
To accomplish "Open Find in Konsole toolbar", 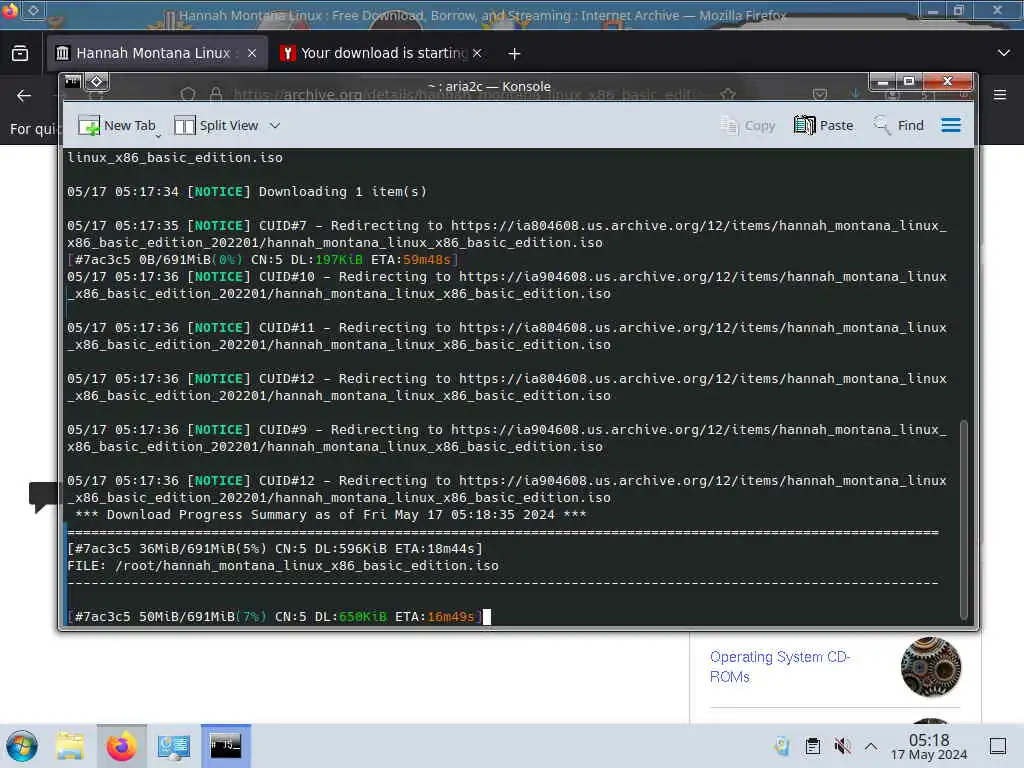I will [899, 125].
